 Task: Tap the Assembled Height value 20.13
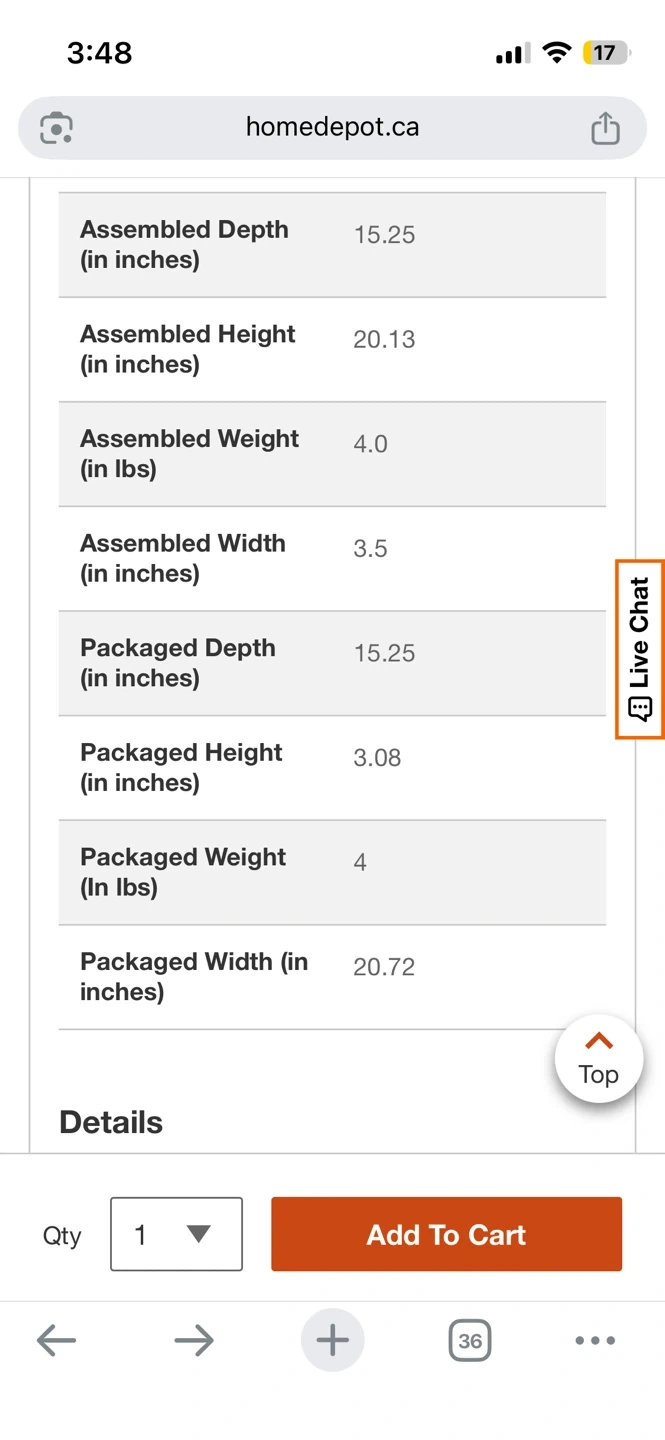(x=384, y=340)
